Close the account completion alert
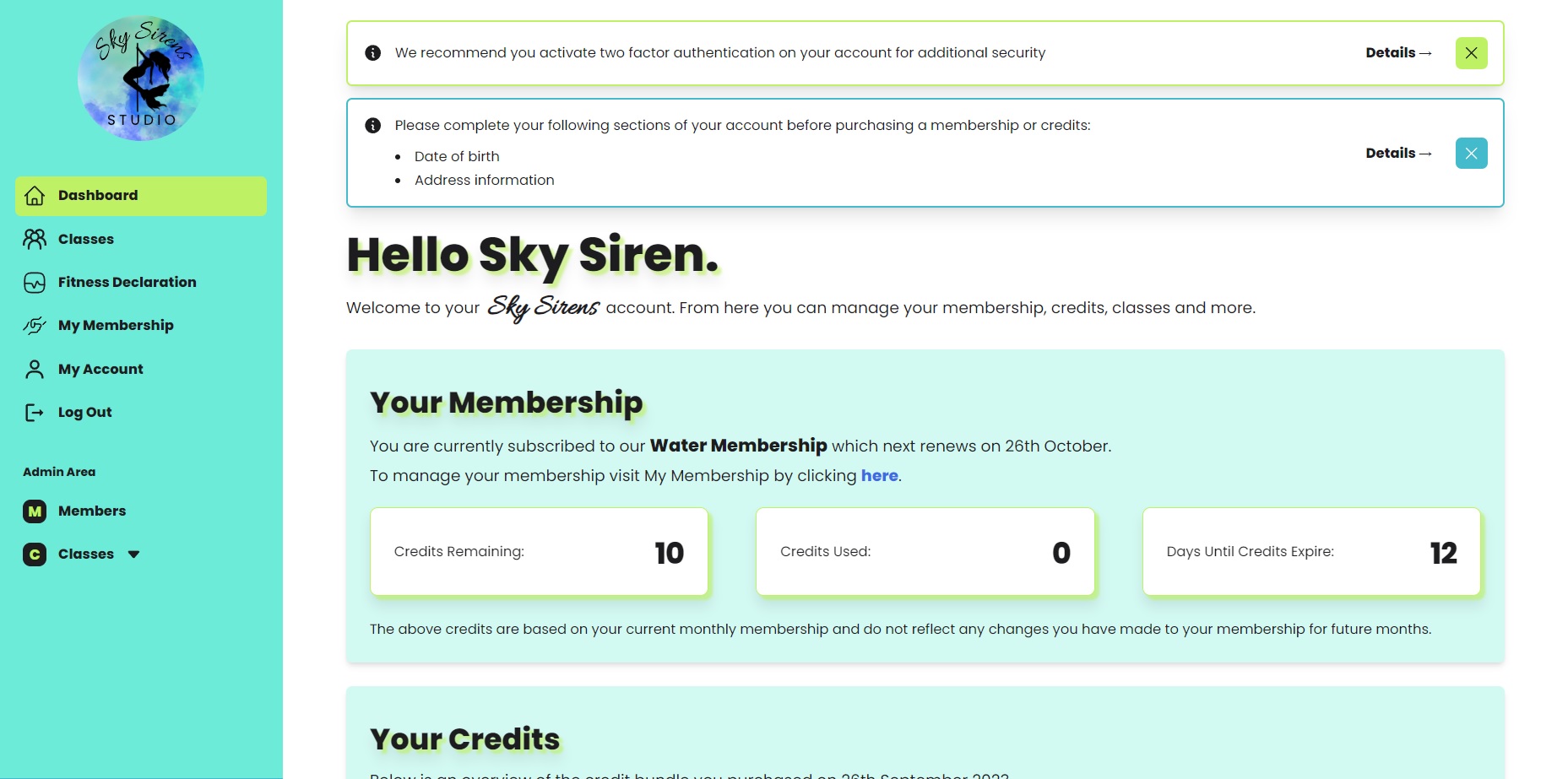Image resolution: width=1568 pixels, height=779 pixels. [x=1471, y=153]
